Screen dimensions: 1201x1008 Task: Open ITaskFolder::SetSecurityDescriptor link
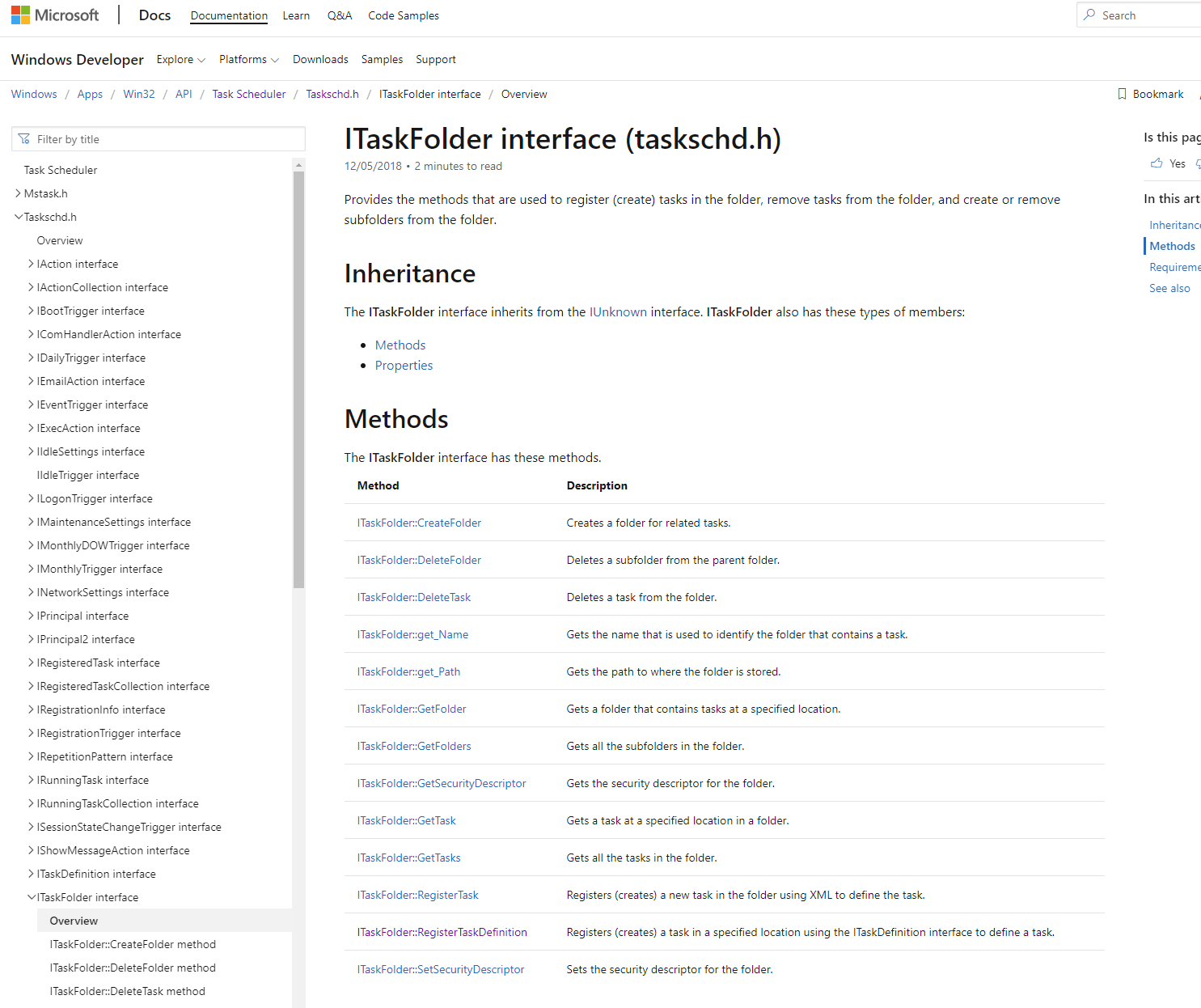pyautogui.click(x=441, y=969)
